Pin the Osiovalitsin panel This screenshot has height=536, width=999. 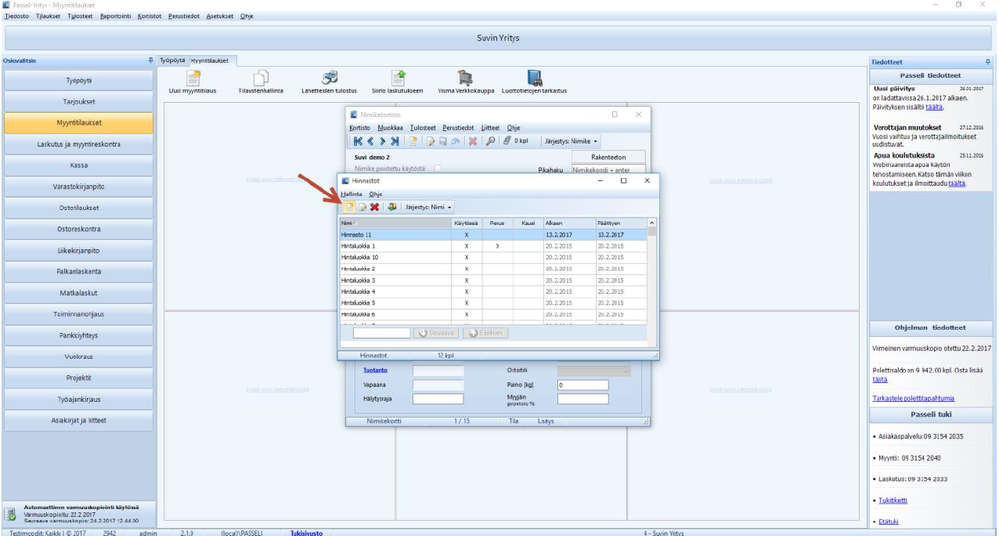pyautogui.click(x=151, y=61)
